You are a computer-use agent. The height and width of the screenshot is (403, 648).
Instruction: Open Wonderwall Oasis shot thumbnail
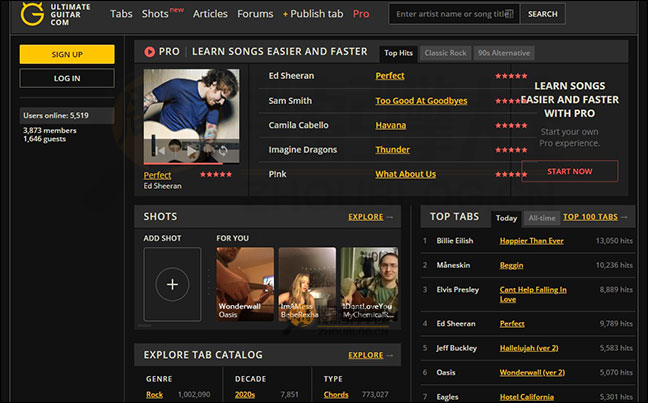pos(245,284)
